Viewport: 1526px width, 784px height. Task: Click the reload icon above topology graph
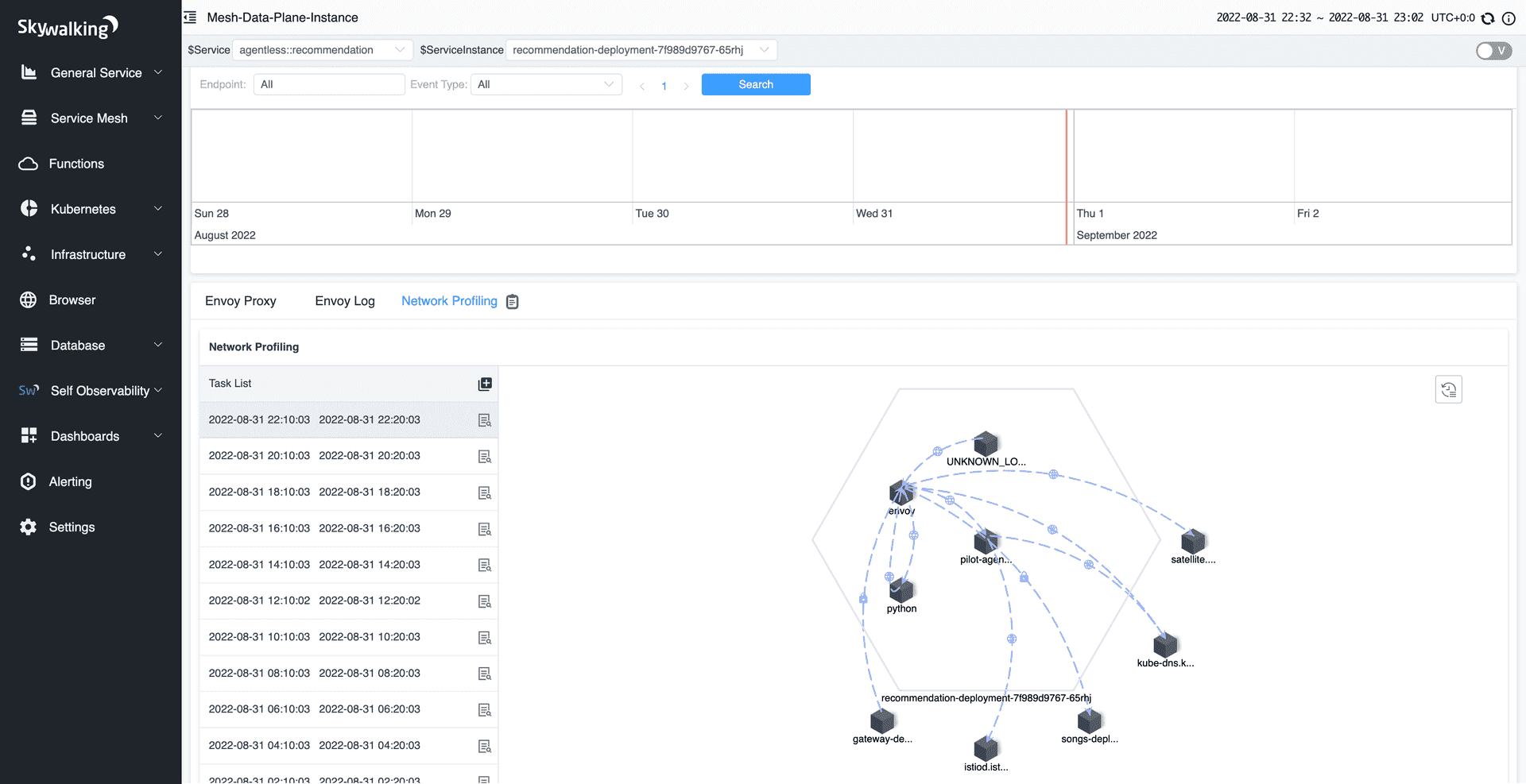(1448, 389)
